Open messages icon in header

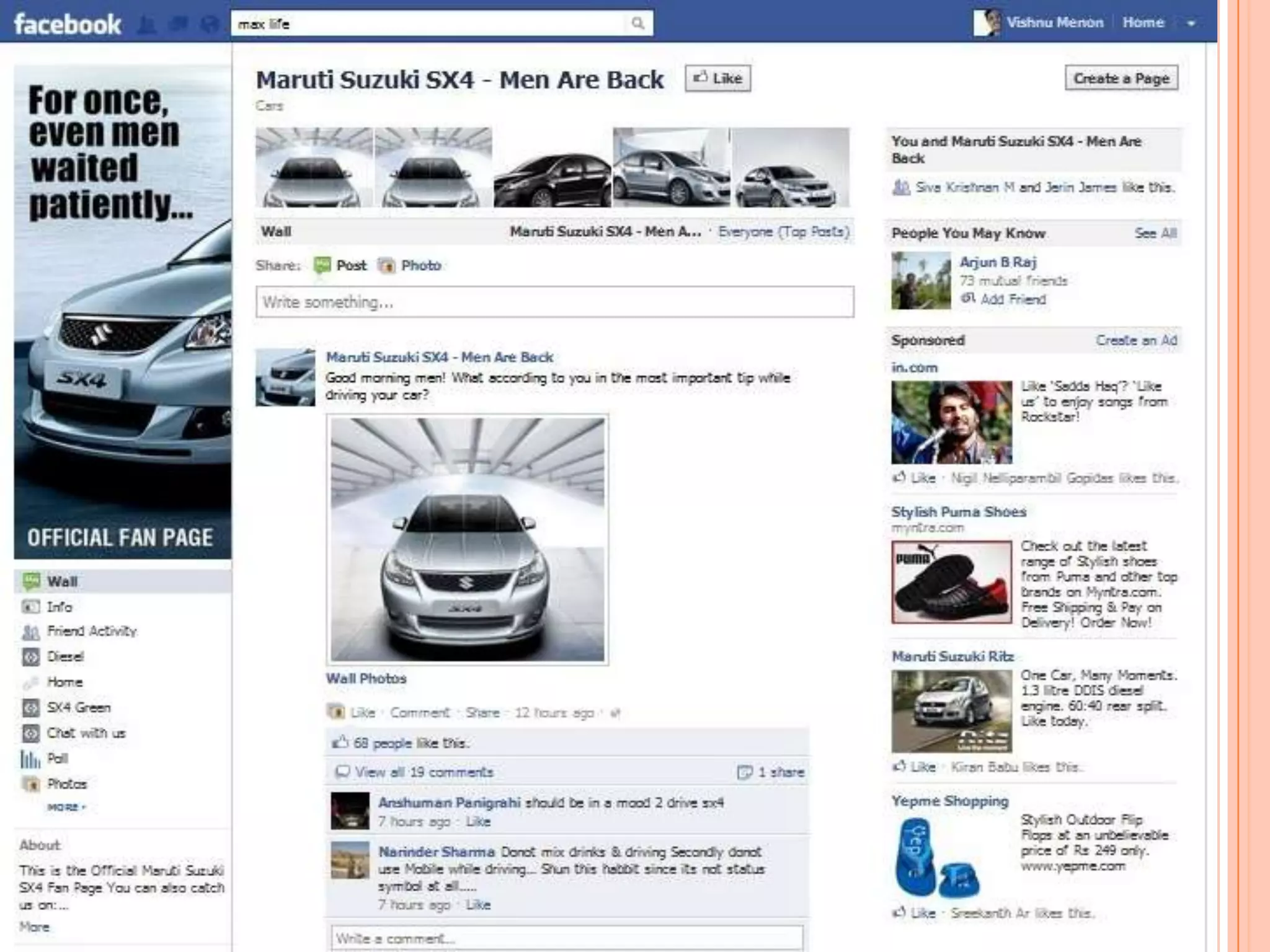[x=179, y=25]
